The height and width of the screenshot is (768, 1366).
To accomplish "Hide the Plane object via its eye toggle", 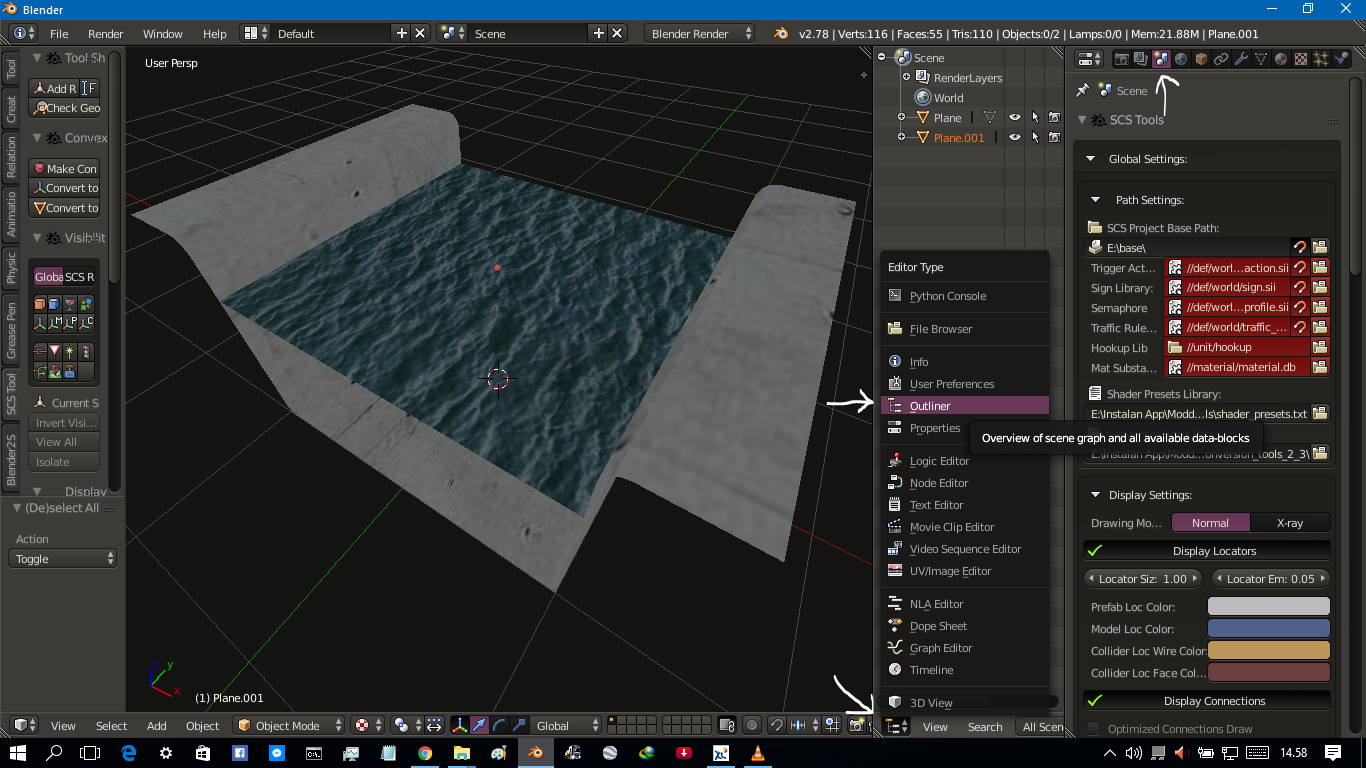I will (x=1014, y=117).
